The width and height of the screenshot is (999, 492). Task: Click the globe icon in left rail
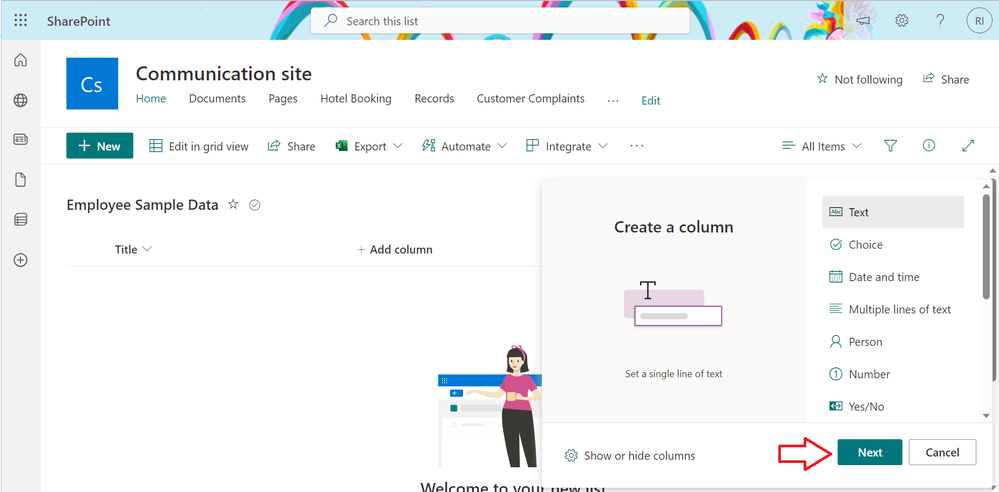click(20, 100)
